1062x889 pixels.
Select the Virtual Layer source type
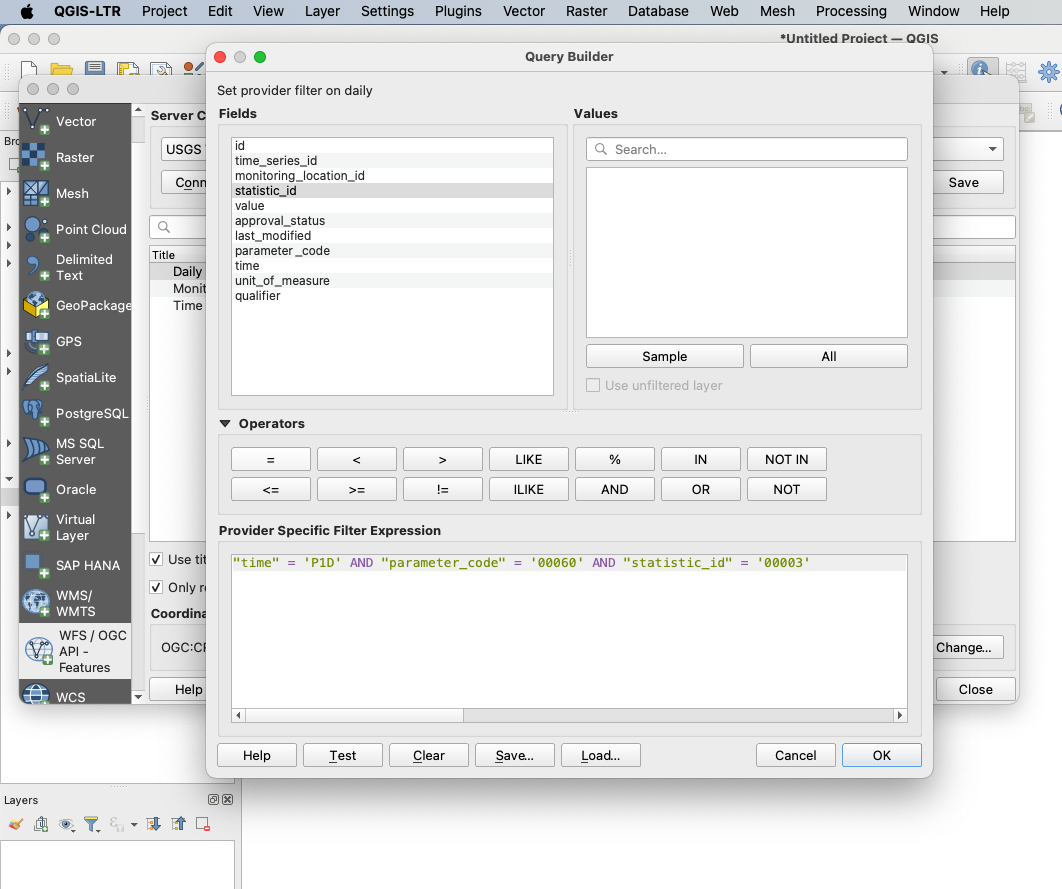point(75,527)
